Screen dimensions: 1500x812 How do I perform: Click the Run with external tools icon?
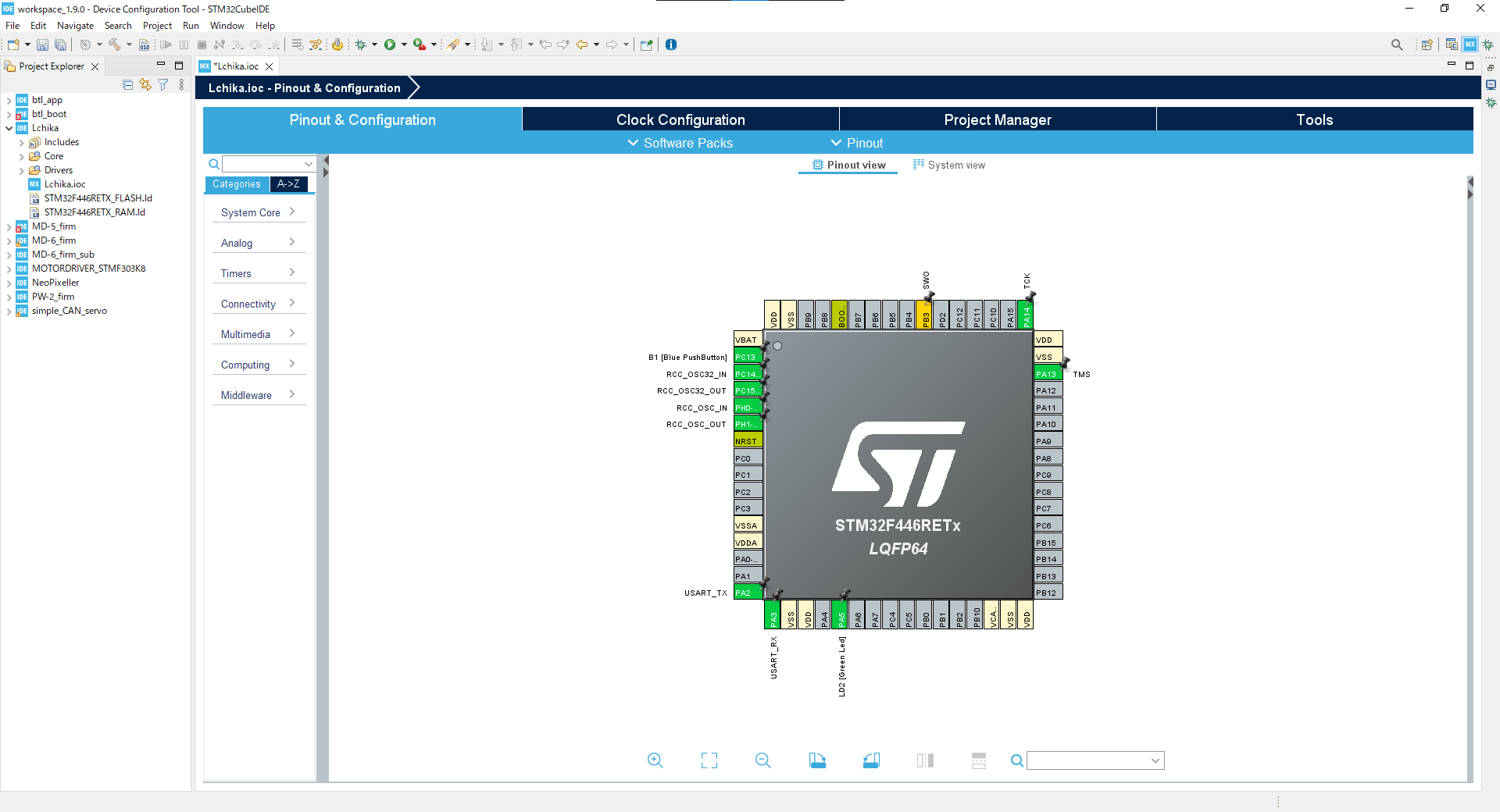click(x=420, y=45)
